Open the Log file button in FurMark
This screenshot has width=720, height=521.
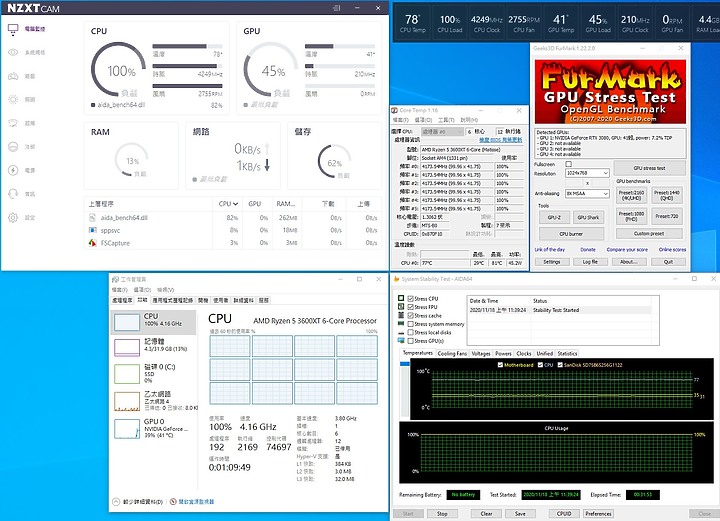[590, 262]
